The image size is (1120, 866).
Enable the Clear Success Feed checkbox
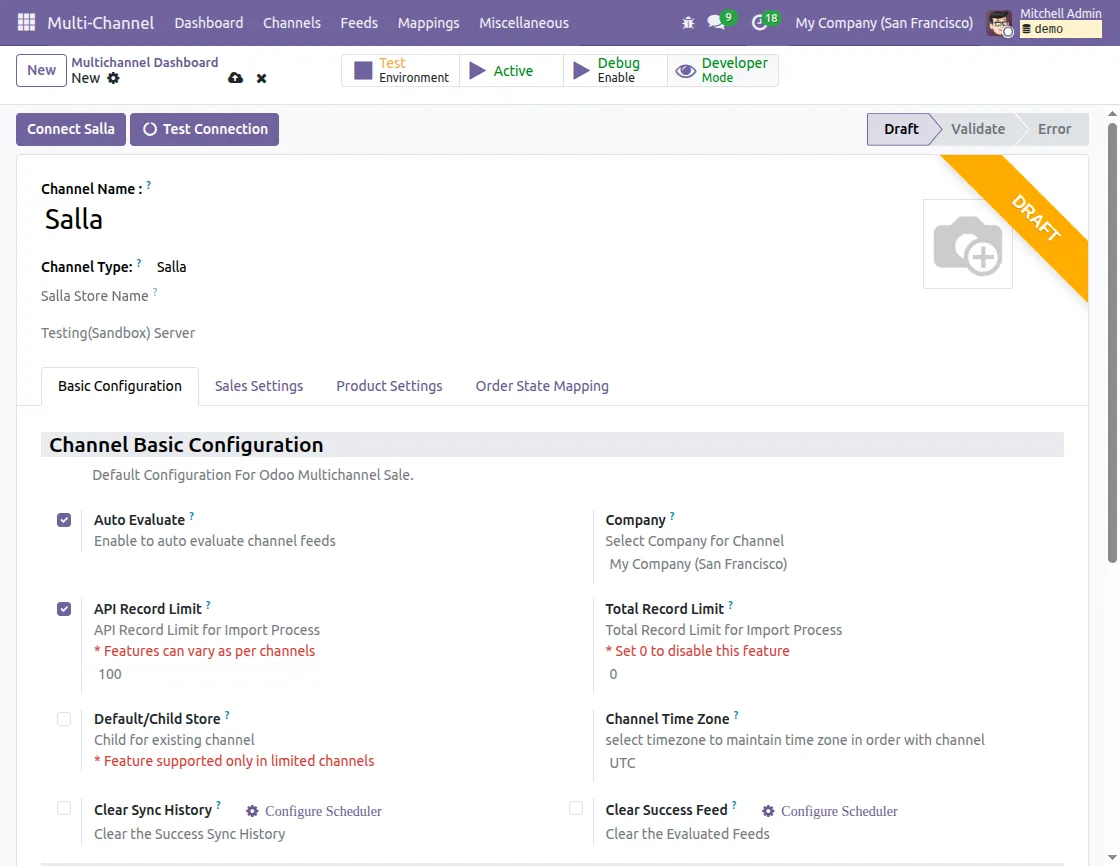576,808
